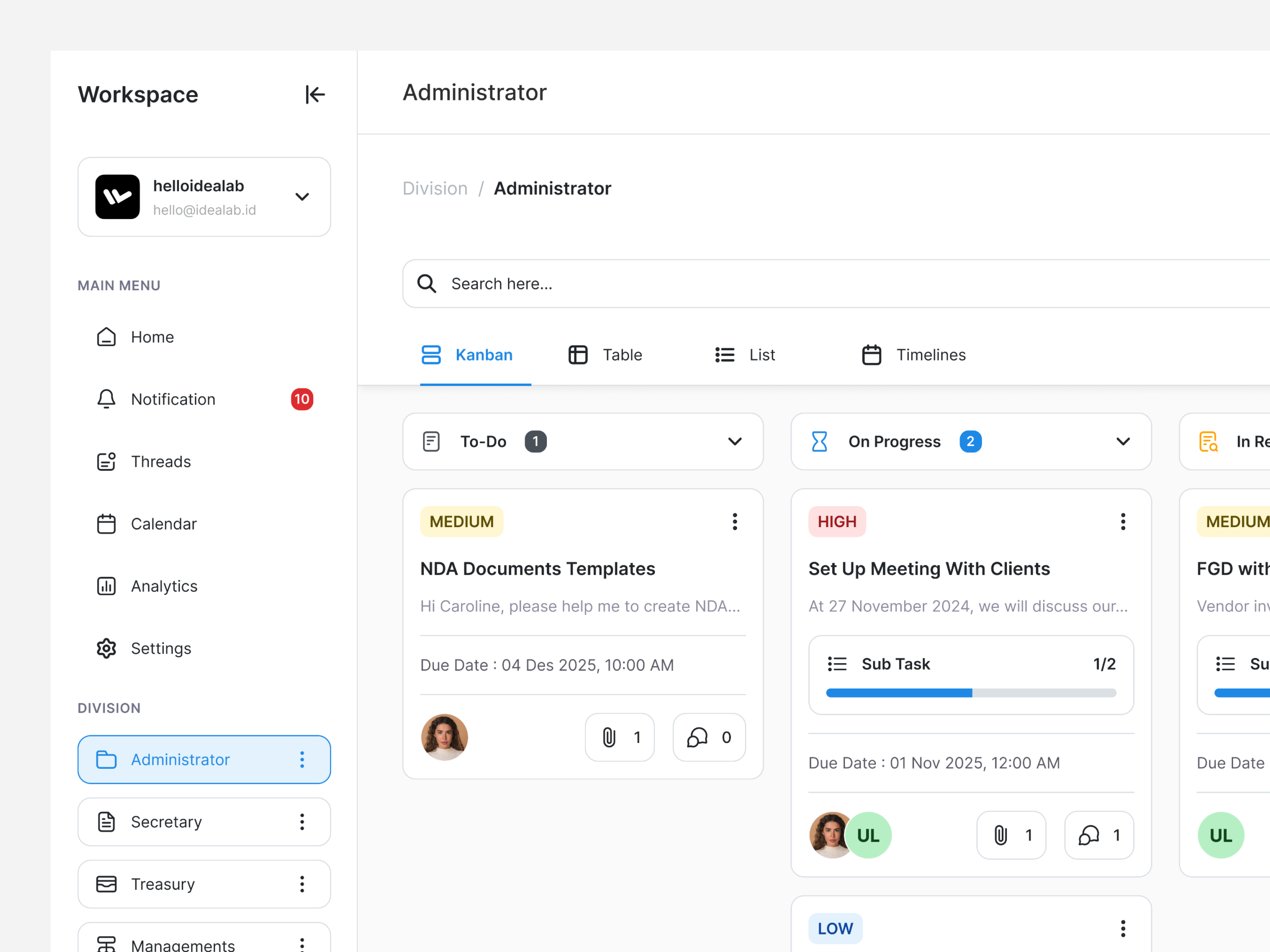
Task: Switch to the Table view tab
Action: pyautogui.click(x=605, y=355)
